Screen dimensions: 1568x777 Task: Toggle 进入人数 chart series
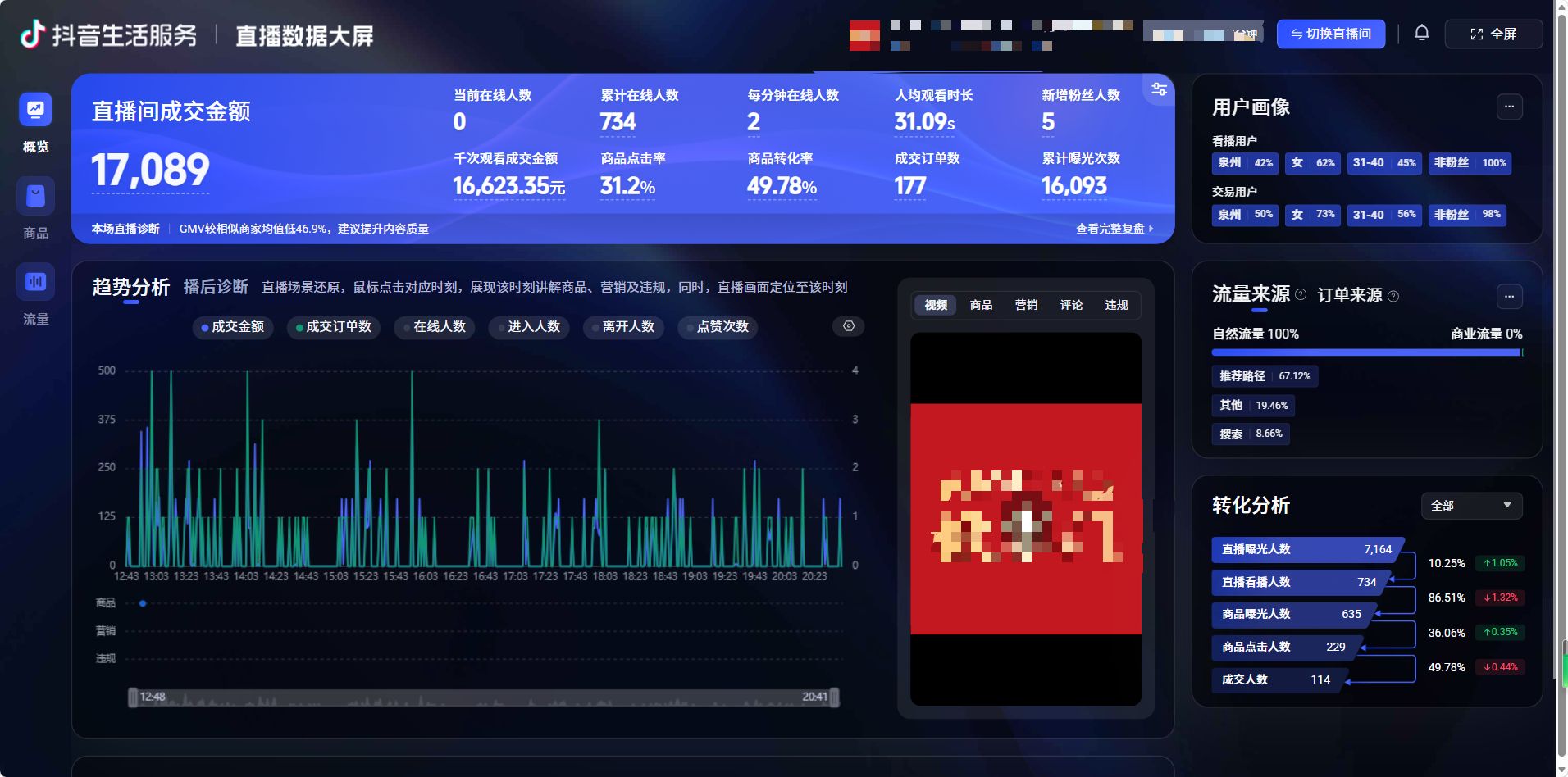tap(529, 327)
